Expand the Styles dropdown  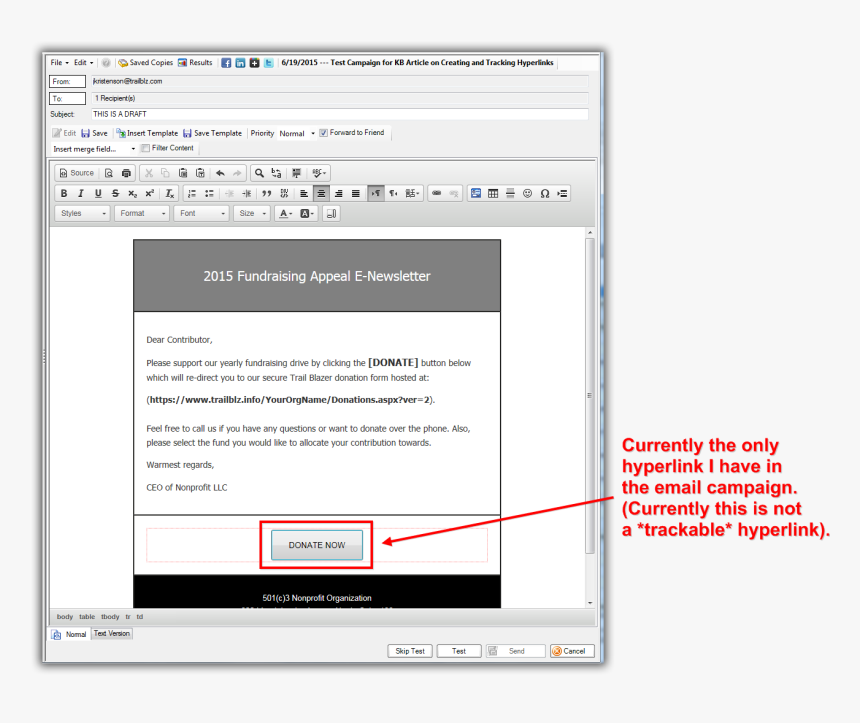click(83, 213)
